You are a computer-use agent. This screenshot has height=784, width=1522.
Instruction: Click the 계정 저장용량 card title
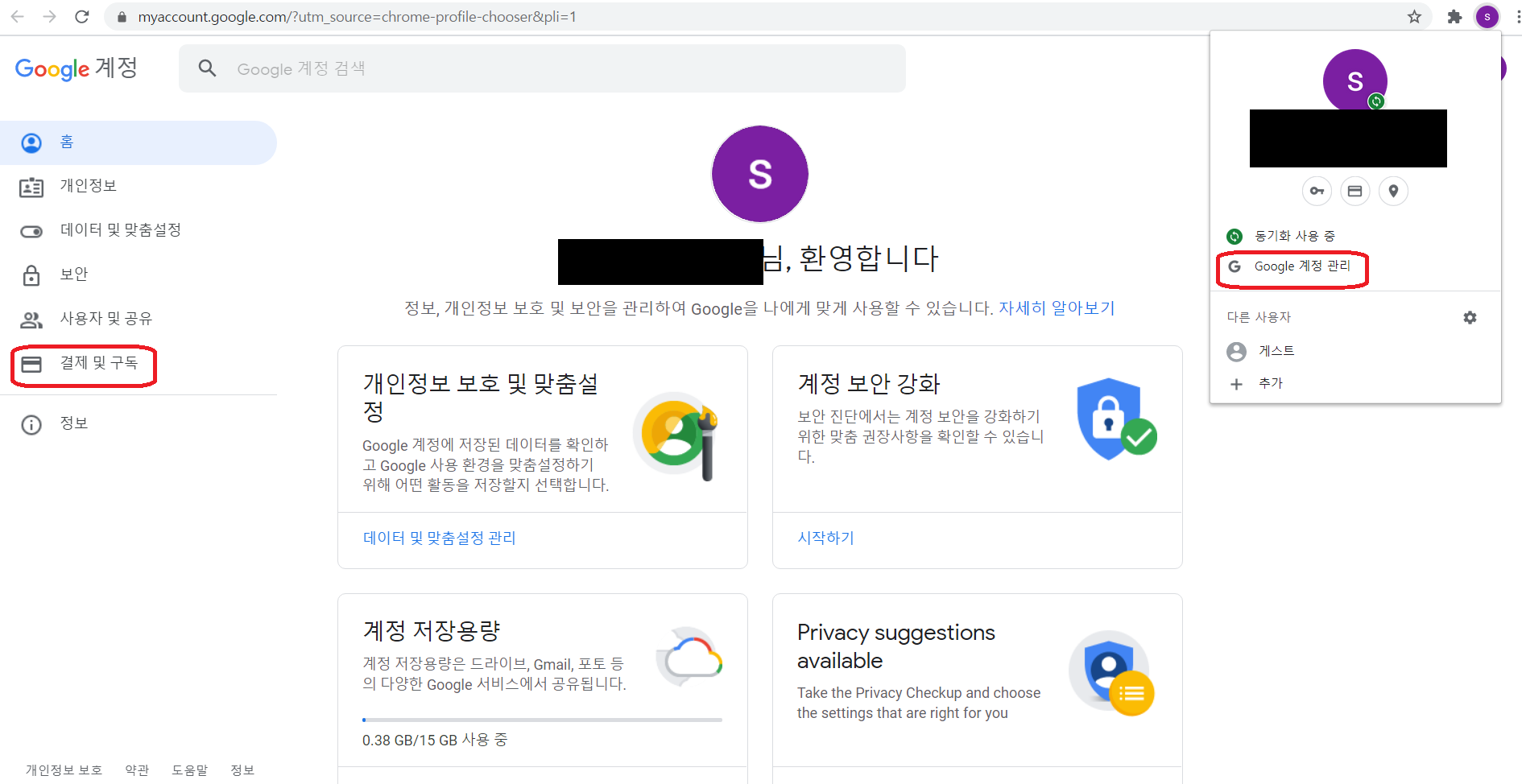tap(432, 630)
